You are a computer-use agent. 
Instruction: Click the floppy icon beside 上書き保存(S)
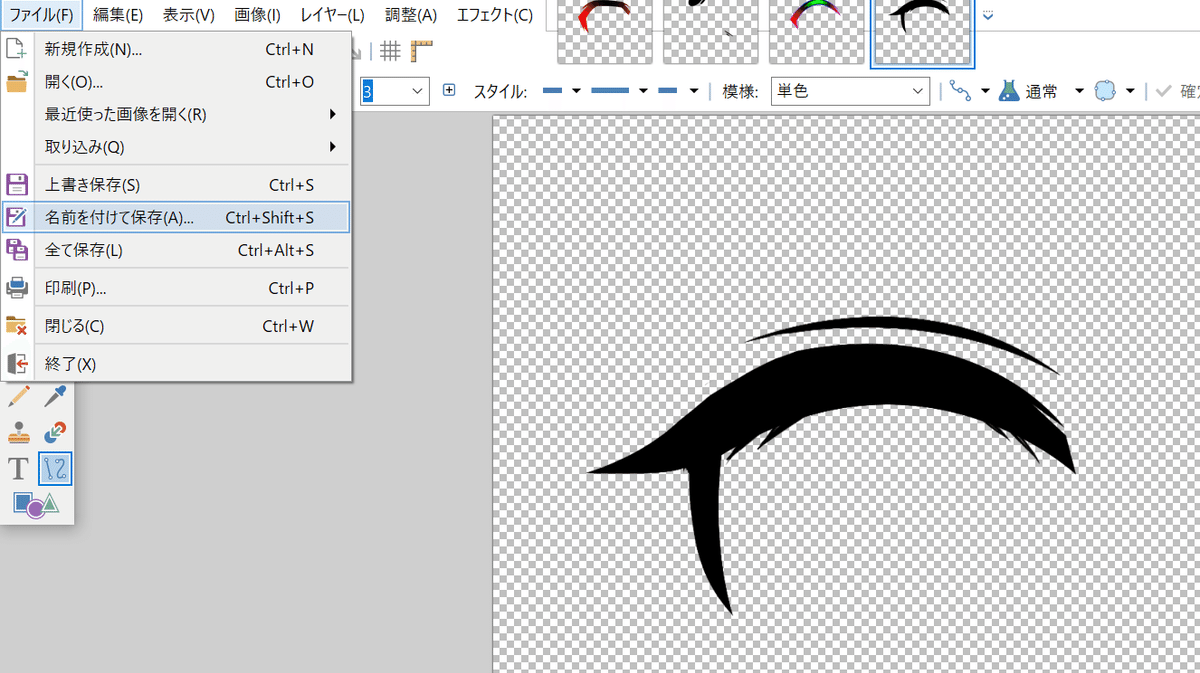coord(17,185)
